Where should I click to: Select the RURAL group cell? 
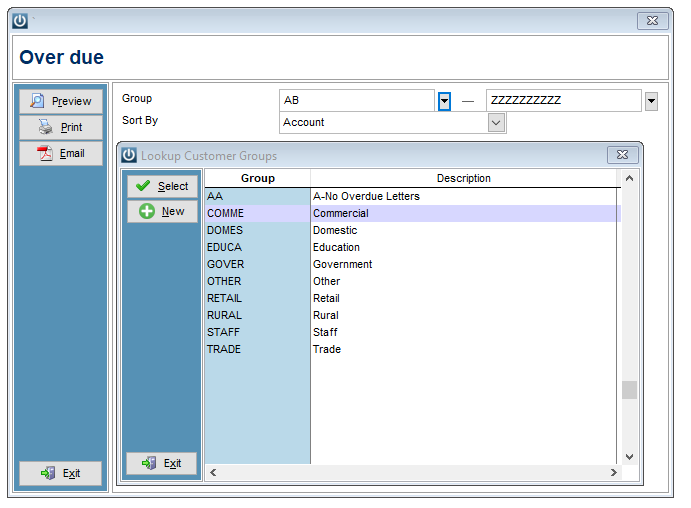click(258, 315)
